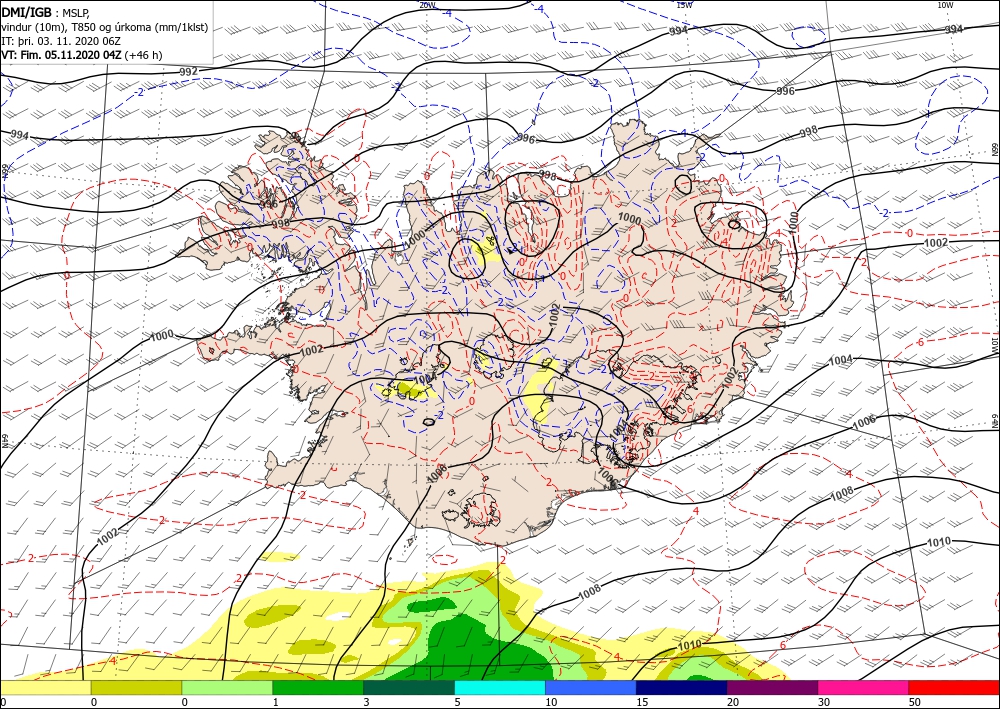Click the royal blue legend swatch
Image resolution: width=1000 pixels, height=709 pixels.
(x=591, y=687)
